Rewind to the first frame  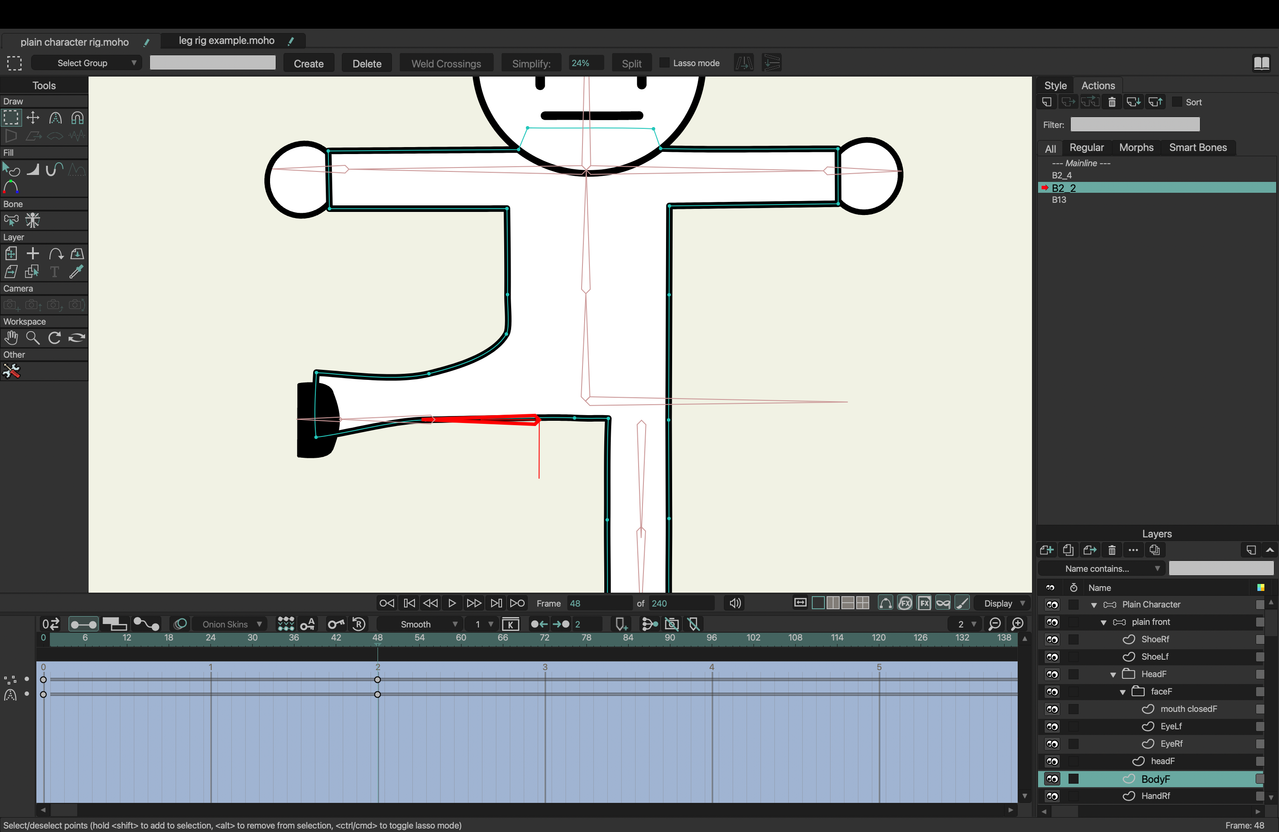coord(387,603)
